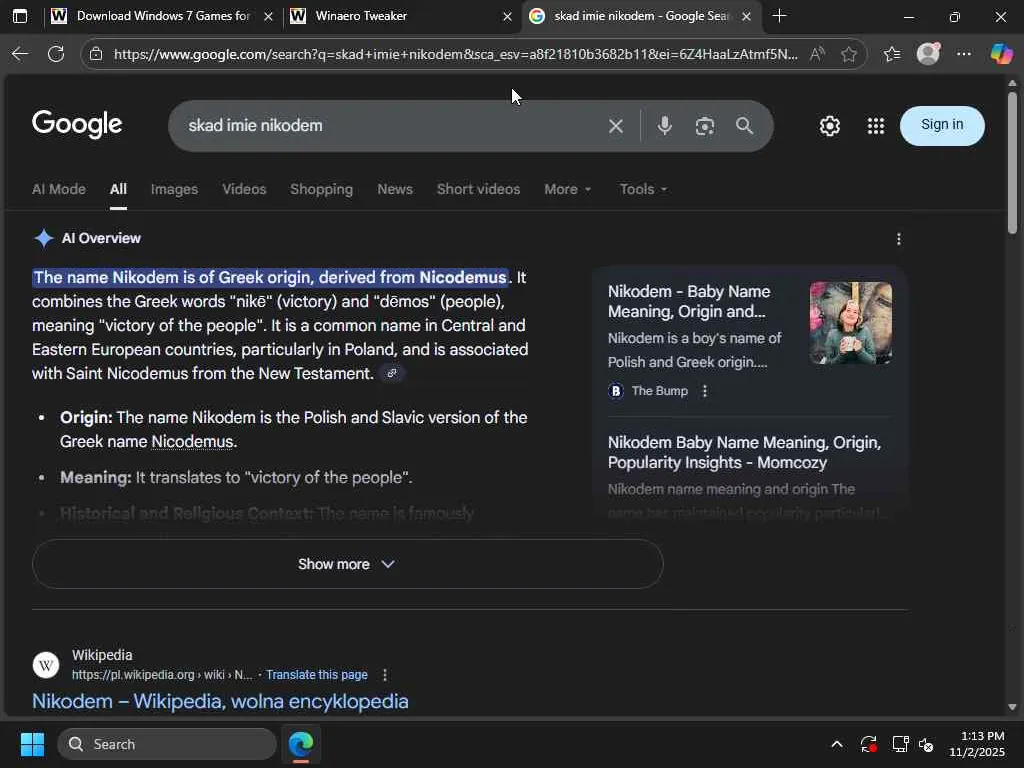Open Edge Settings and more ellipsis
This screenshot has height=768, width=1024.
[x=964, y=54]
